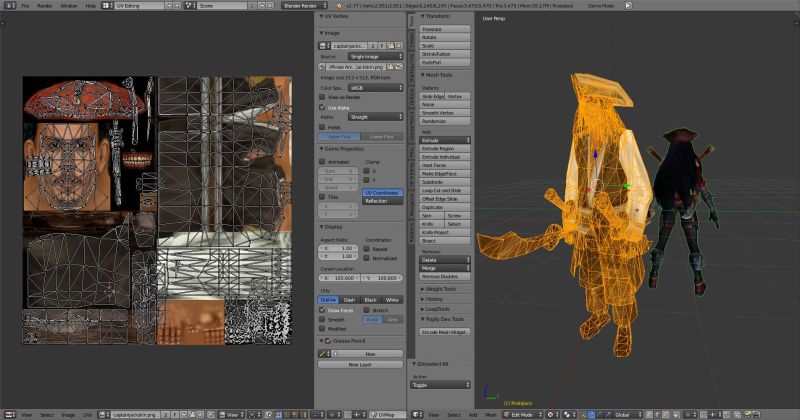Viewport: 800px width, 420px height.
Task: Add a new screen layout with the plus next to UV Editing
Action: click(x=169, y=6)
